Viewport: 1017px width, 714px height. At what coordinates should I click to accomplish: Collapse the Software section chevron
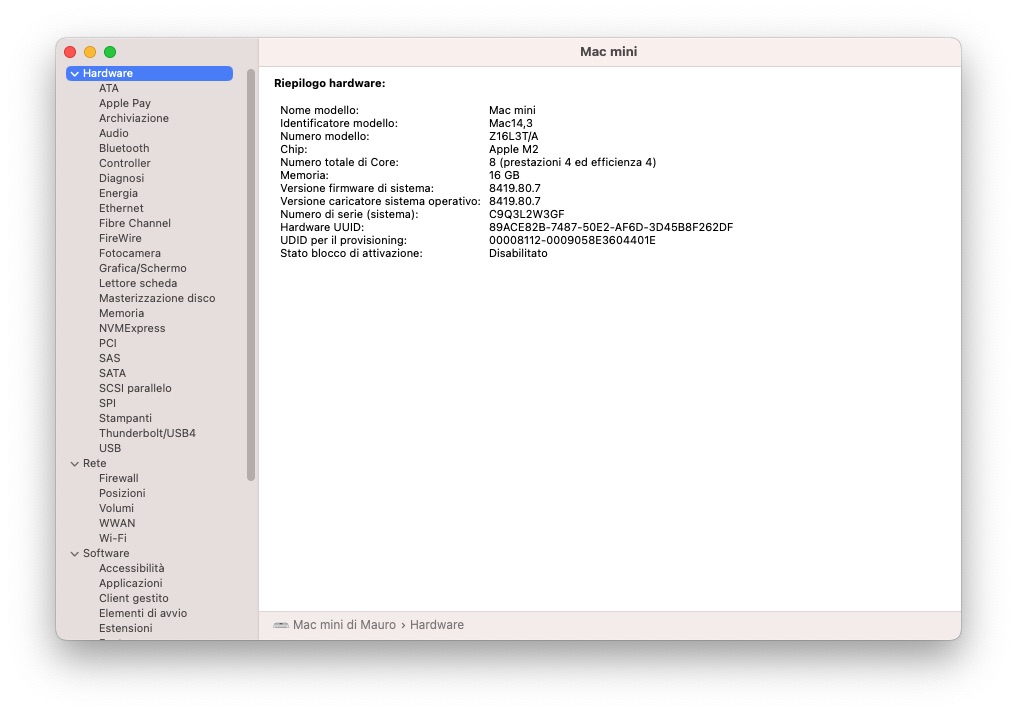(x=75, y=554)
